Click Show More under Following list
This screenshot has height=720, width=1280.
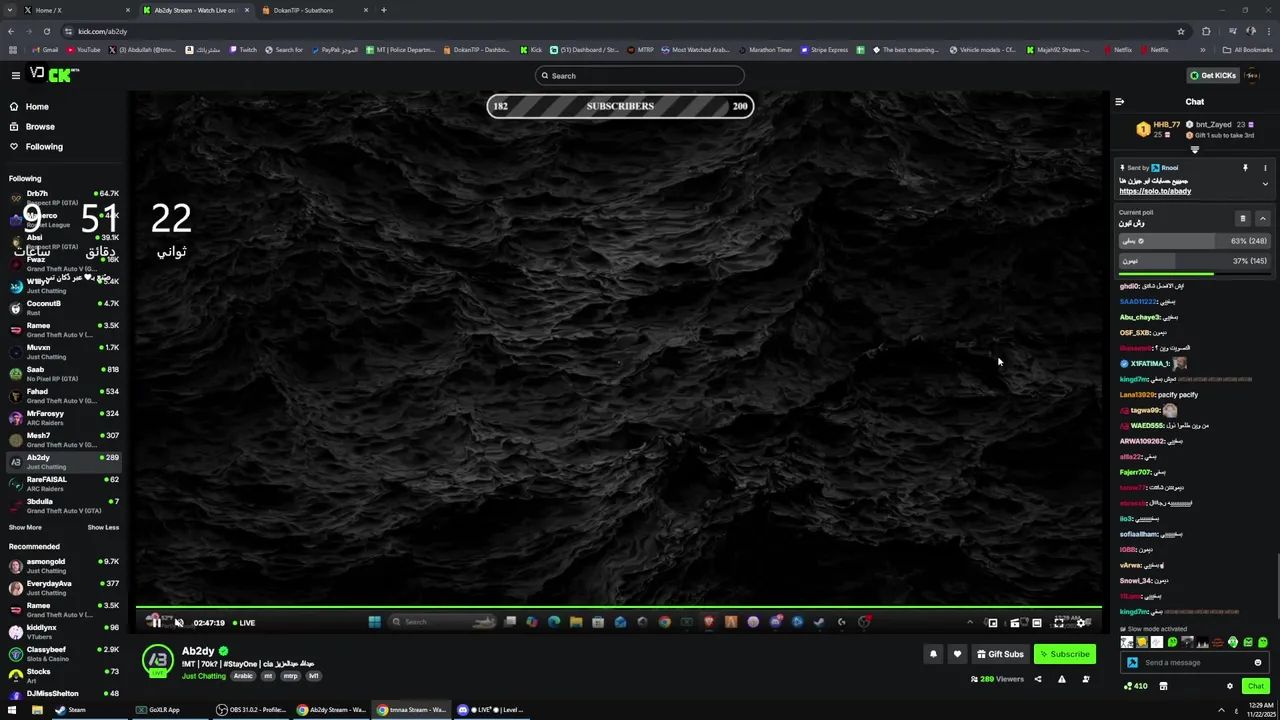tap(25, 527)
